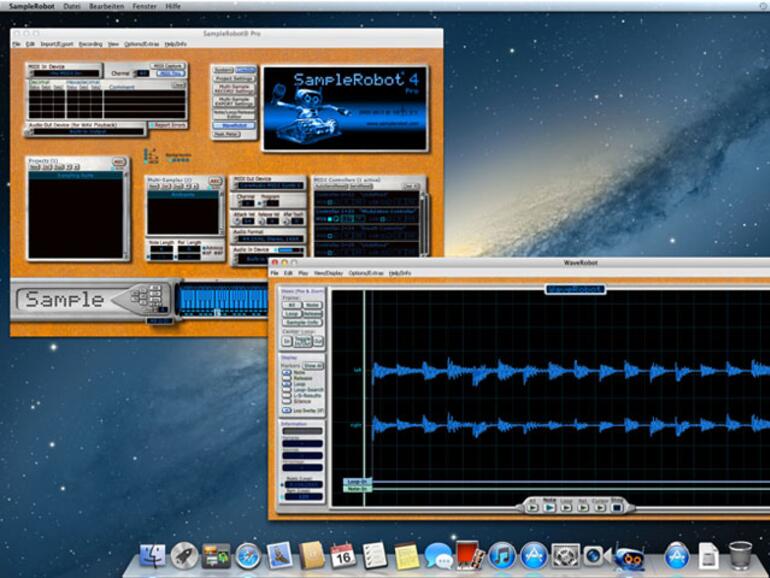Play the Note in WaveRobot transport
The height and width of the screenshot is (578, 770).
[x=549, y=507]
